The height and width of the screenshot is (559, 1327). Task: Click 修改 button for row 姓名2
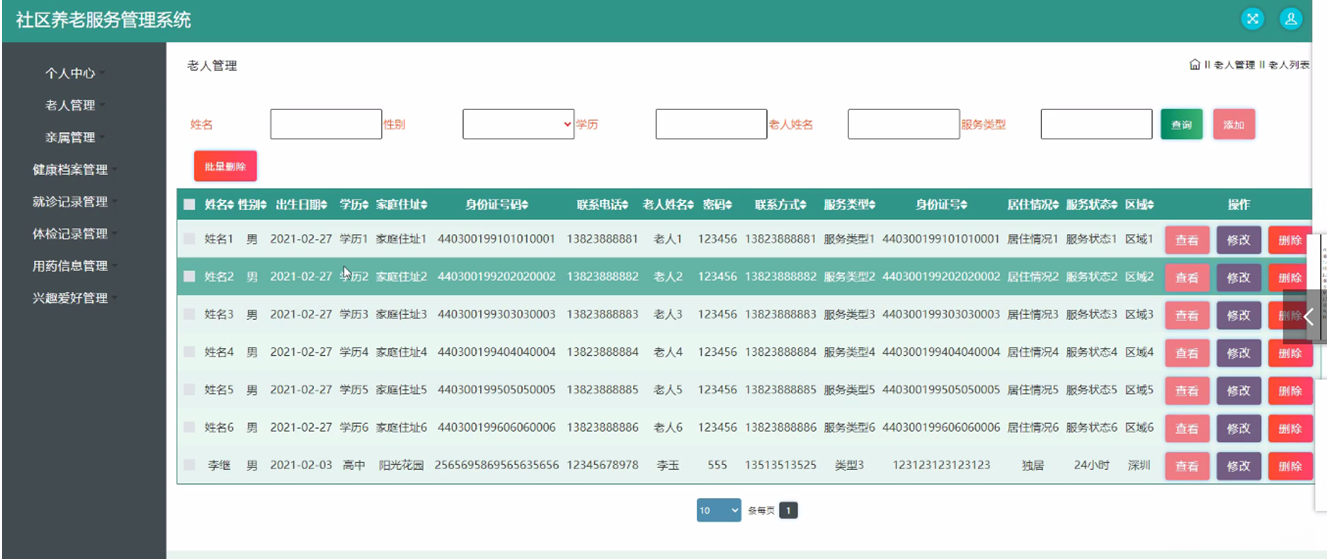[x=1238, y=278]
